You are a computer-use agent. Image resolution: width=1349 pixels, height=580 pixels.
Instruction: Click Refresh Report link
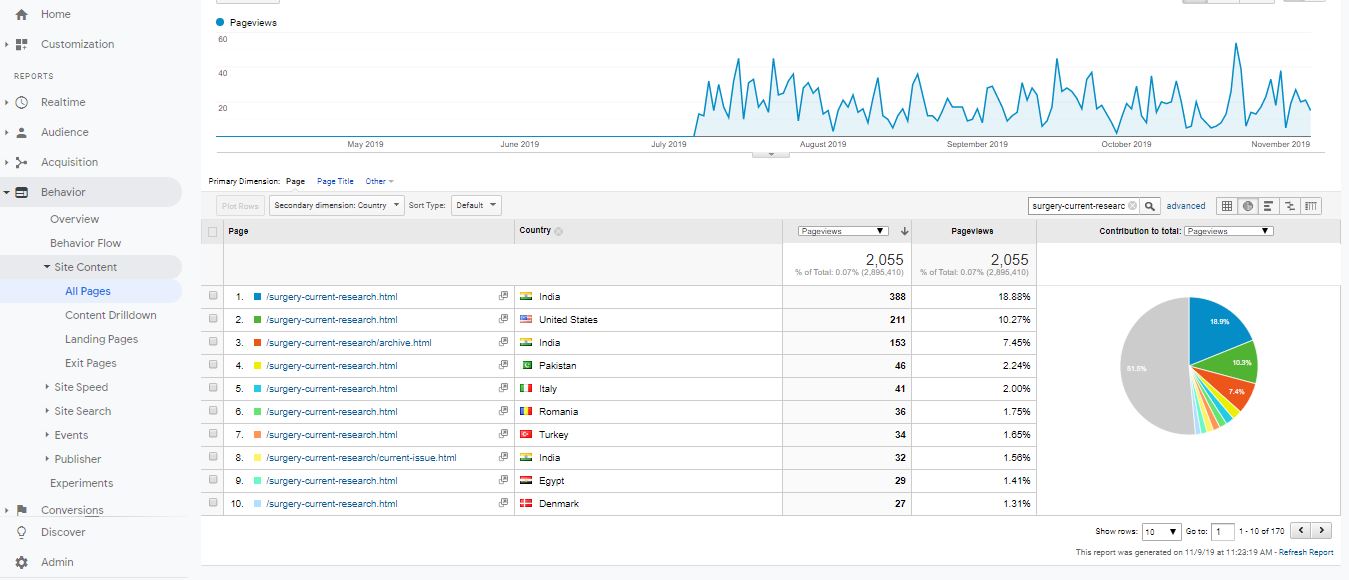coord(1306,552)
